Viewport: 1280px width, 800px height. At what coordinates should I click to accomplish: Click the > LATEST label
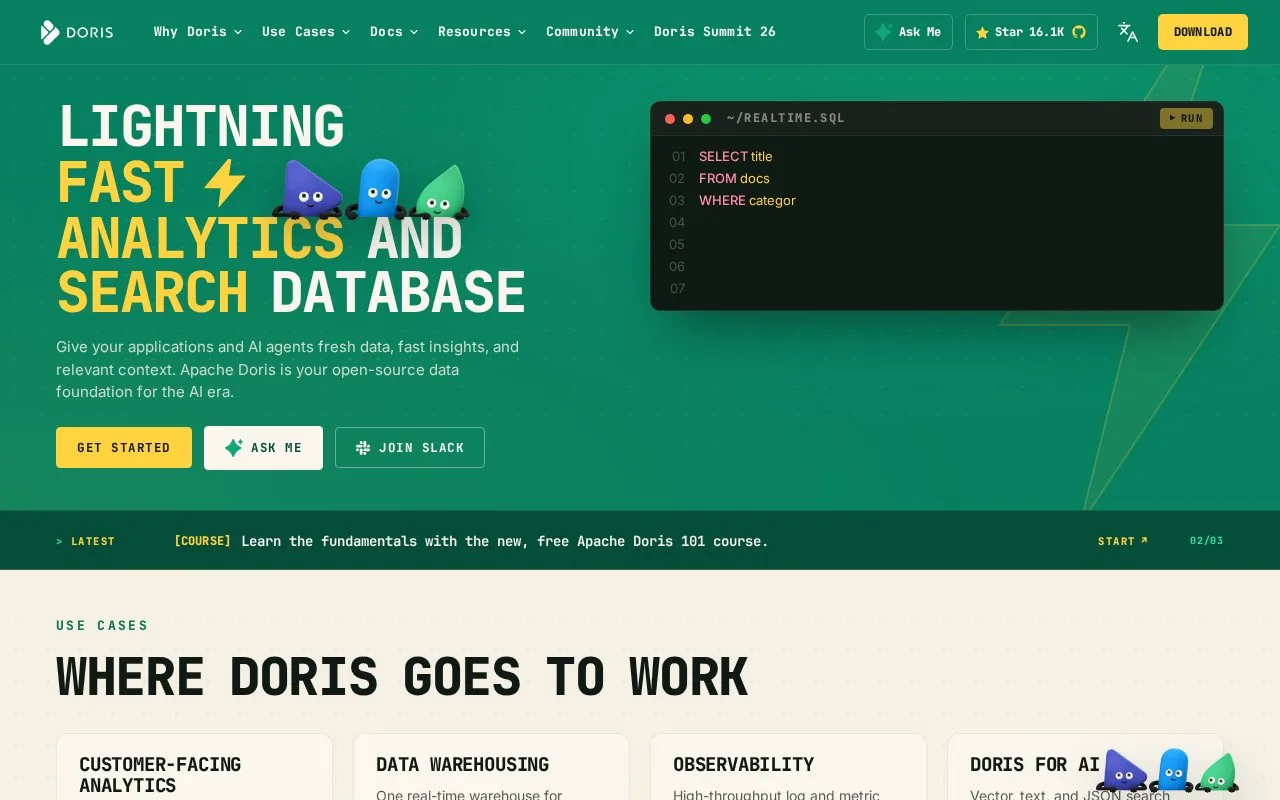pos(86,541)
